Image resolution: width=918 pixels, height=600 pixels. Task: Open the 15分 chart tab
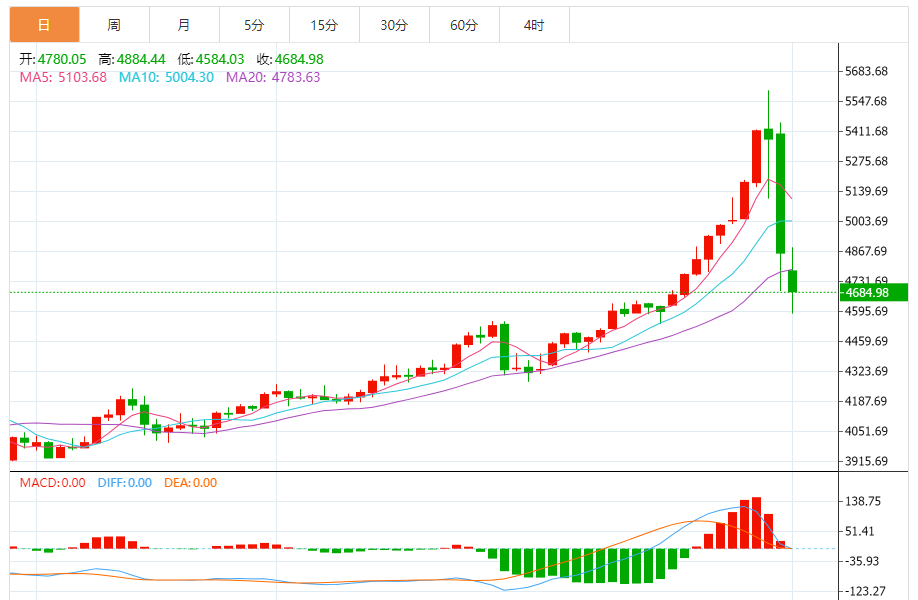point(324,25)
